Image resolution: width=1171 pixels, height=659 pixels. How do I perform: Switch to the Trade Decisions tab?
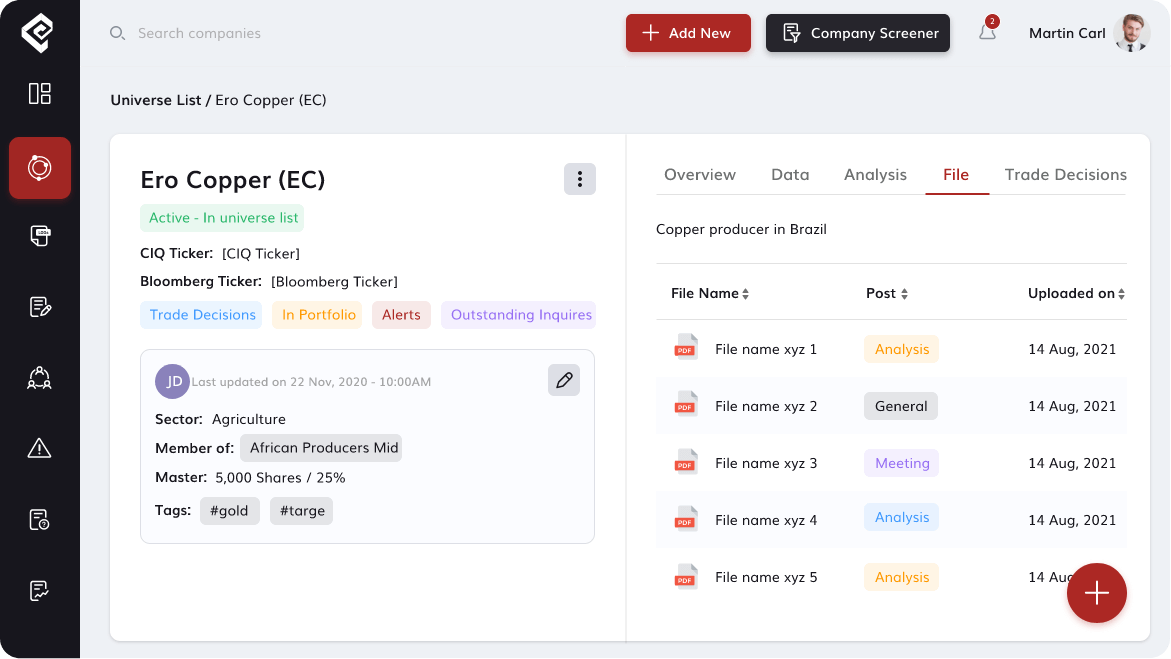point(1066,175)
